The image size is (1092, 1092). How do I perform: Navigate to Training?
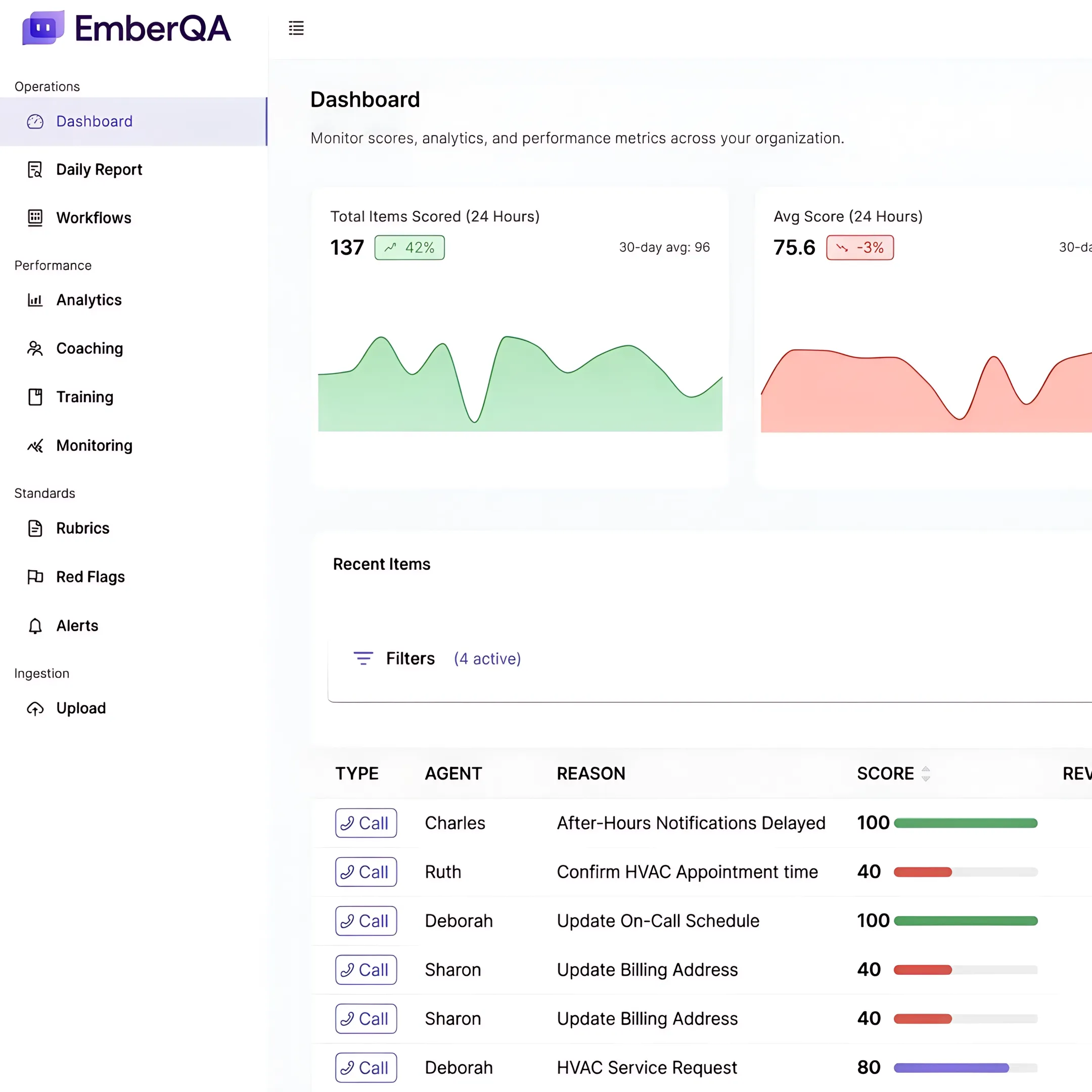point(133,397)
